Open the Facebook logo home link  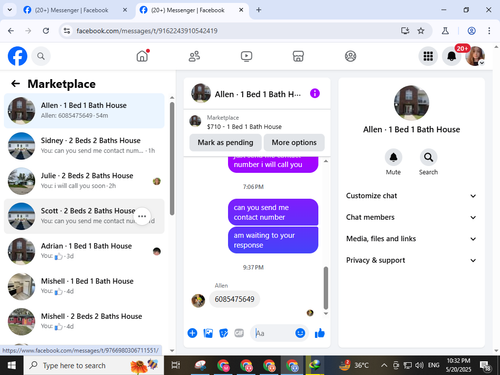[x=17, y=56]
